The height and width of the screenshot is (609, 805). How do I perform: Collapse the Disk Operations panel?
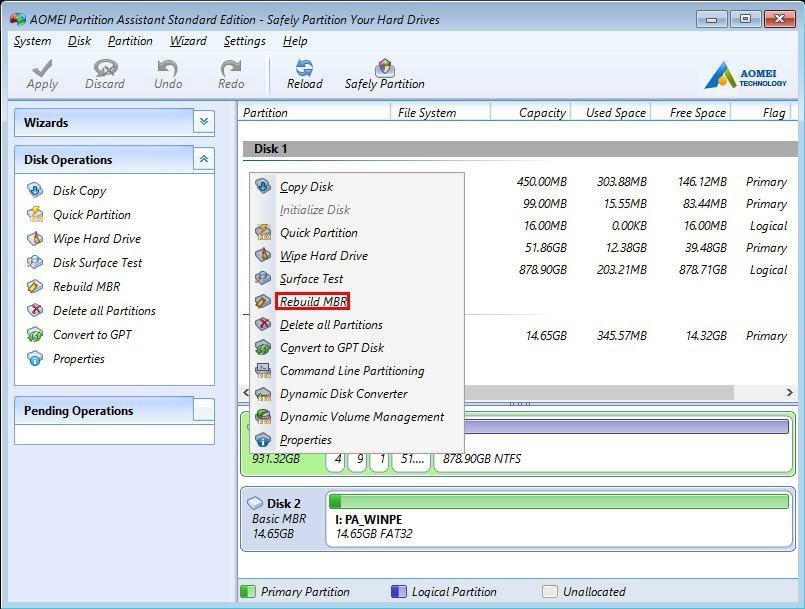pyautogui.click(x=204, y=159)
